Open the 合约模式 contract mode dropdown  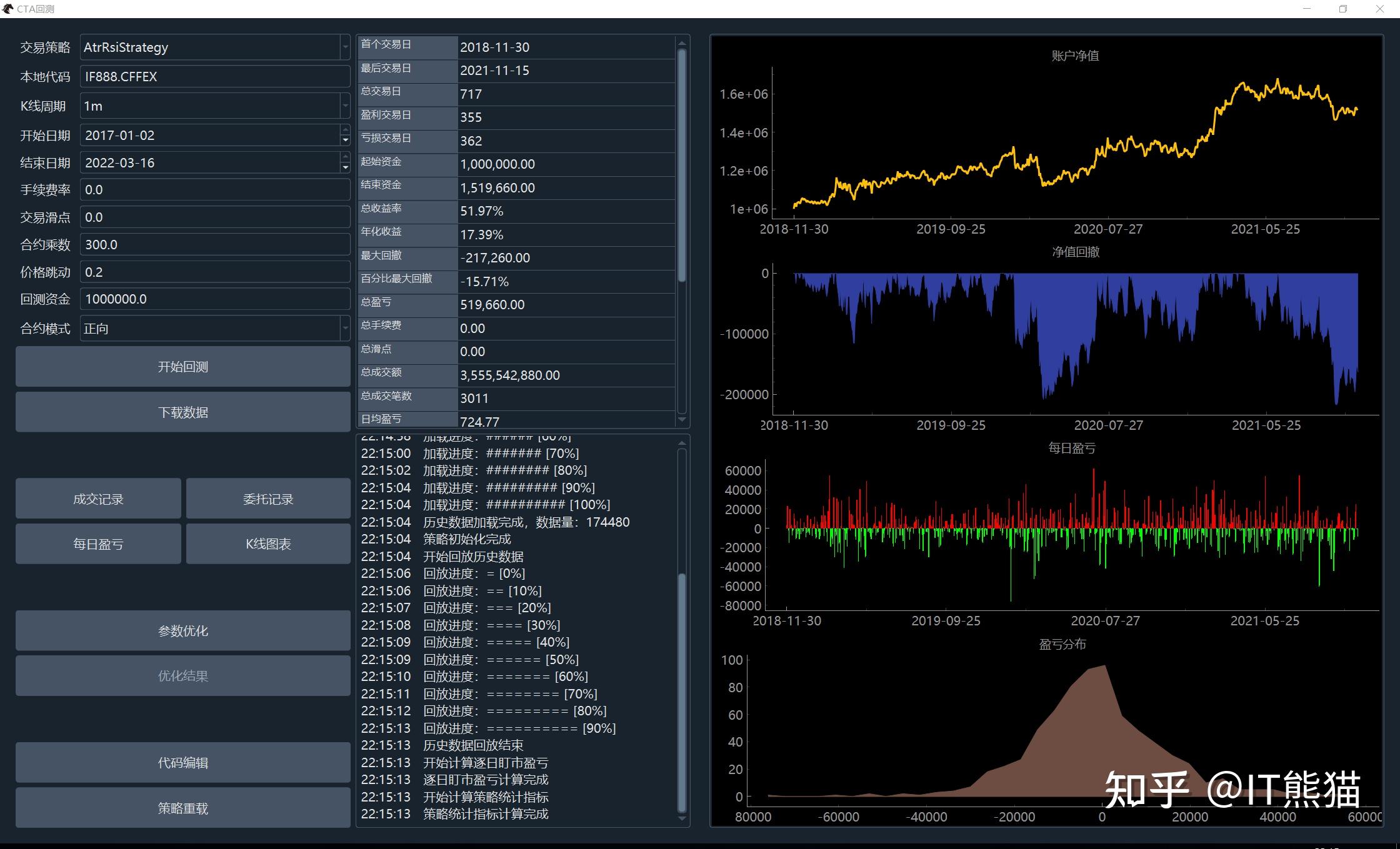tap(345, 328)
